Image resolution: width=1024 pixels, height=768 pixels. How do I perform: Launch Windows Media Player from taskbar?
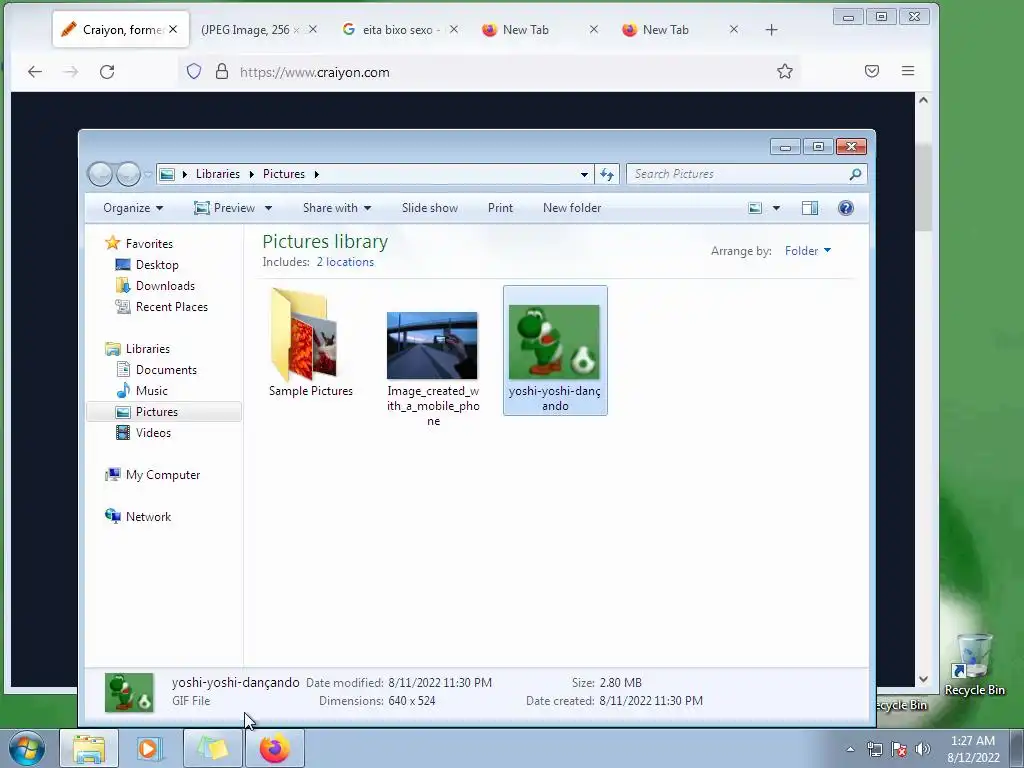click(150, 748)
